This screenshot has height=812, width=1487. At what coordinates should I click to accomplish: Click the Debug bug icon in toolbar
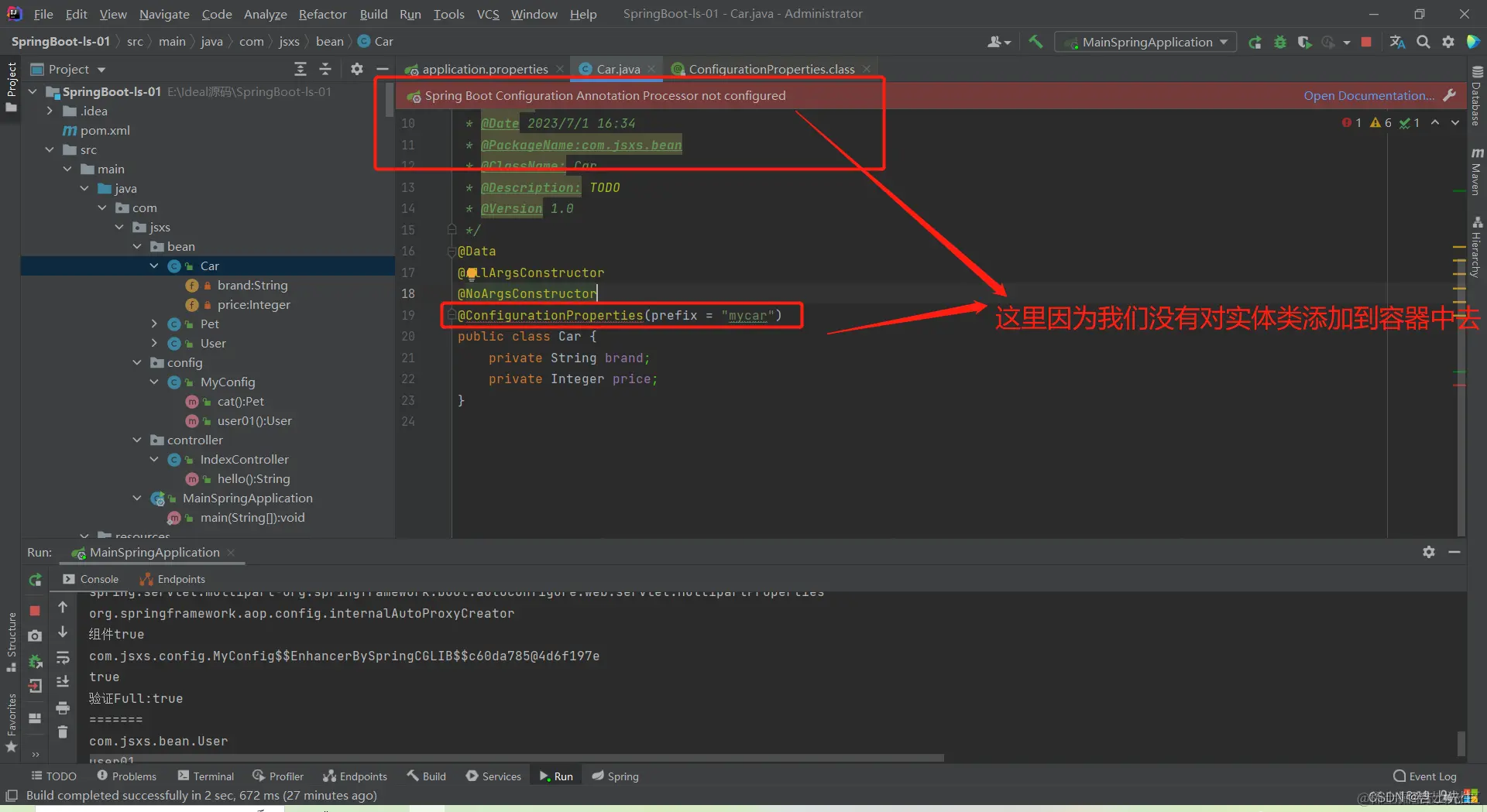(1280, 42)
